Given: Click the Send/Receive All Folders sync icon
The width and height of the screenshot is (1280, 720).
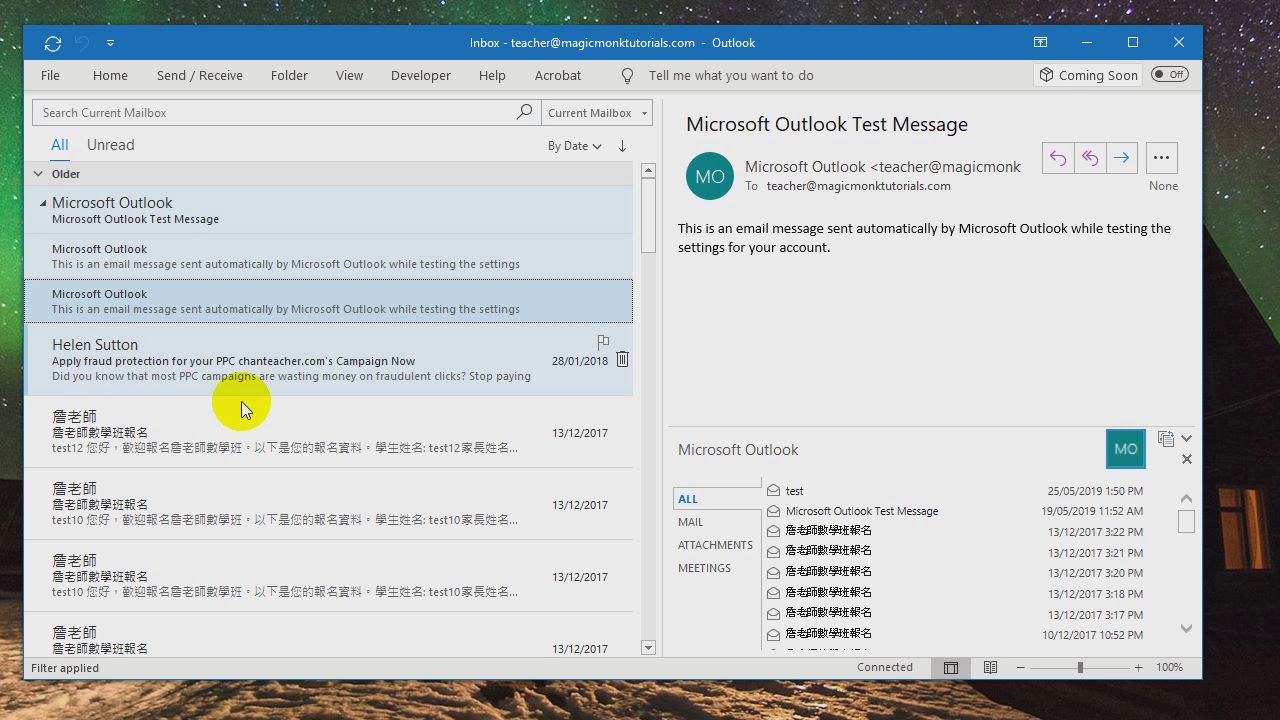Looking at the screenshot, I should click(x=53, y=43).
